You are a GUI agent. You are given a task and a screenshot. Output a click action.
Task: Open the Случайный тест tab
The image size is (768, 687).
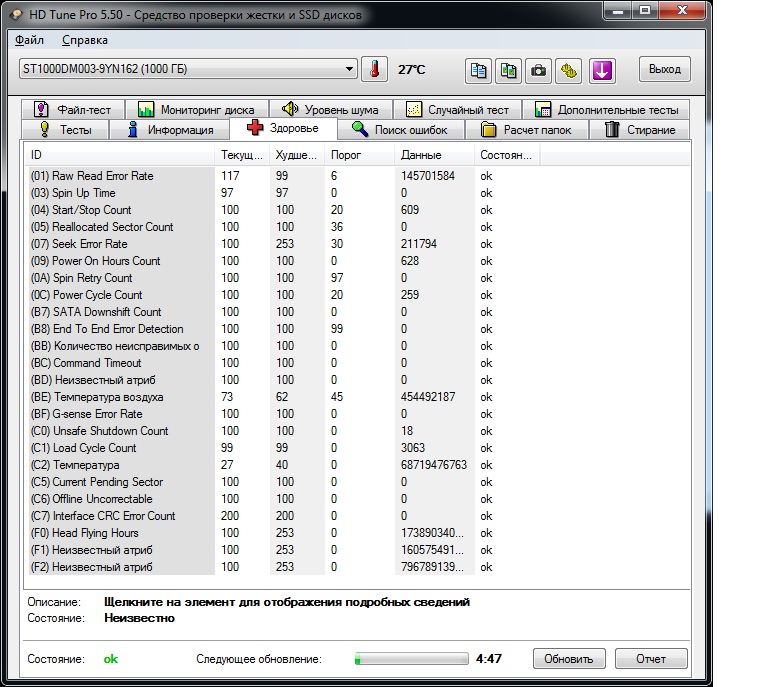458,109
